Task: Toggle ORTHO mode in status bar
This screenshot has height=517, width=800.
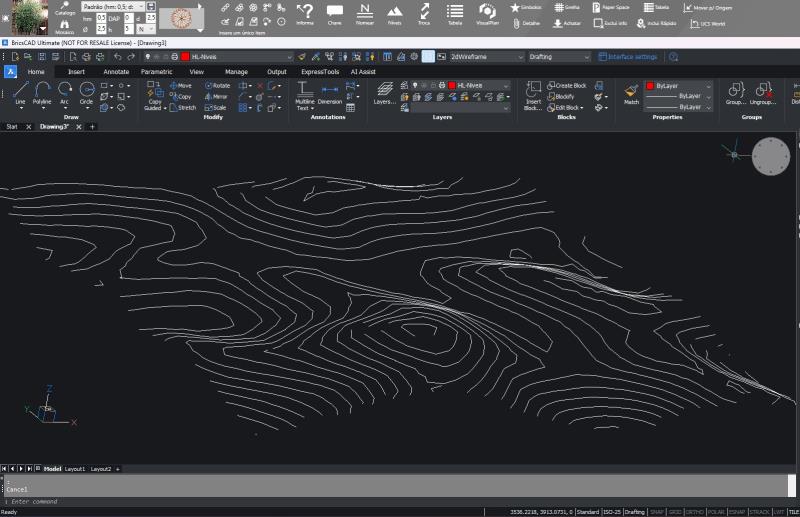Action: point(695,512)
